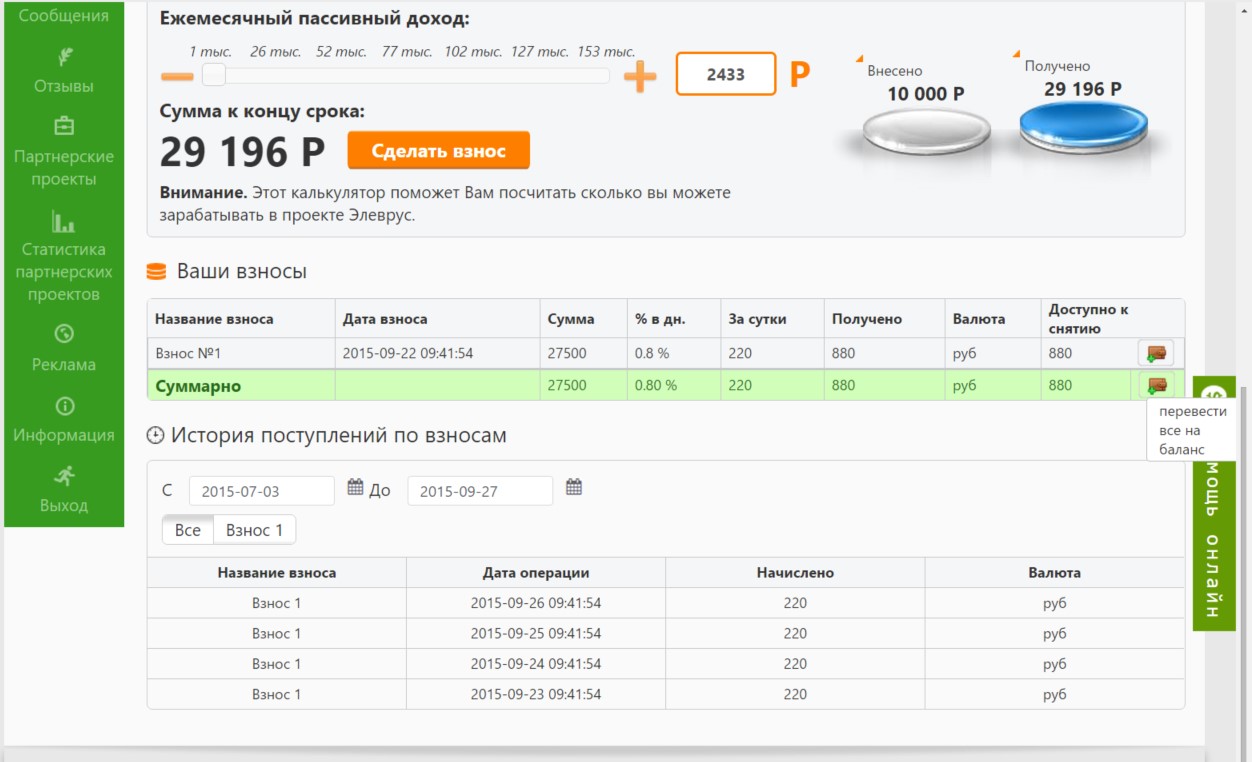Click the wallet icon in Взнос №1 row
Viewport: 1252px width, 762px height.
(1156, 353)
